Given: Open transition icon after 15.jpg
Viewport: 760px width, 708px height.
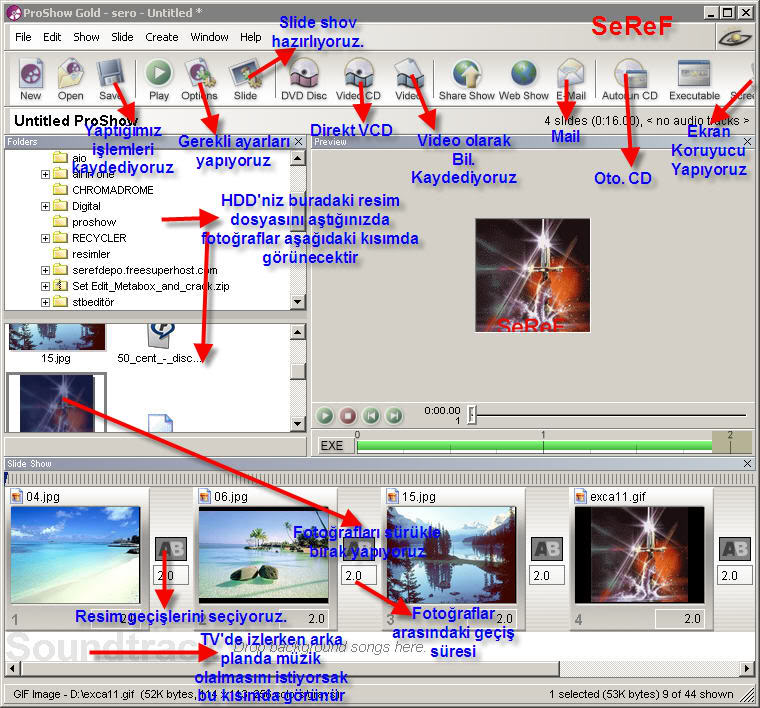Looking at the screenshot, I should (547, 549).
